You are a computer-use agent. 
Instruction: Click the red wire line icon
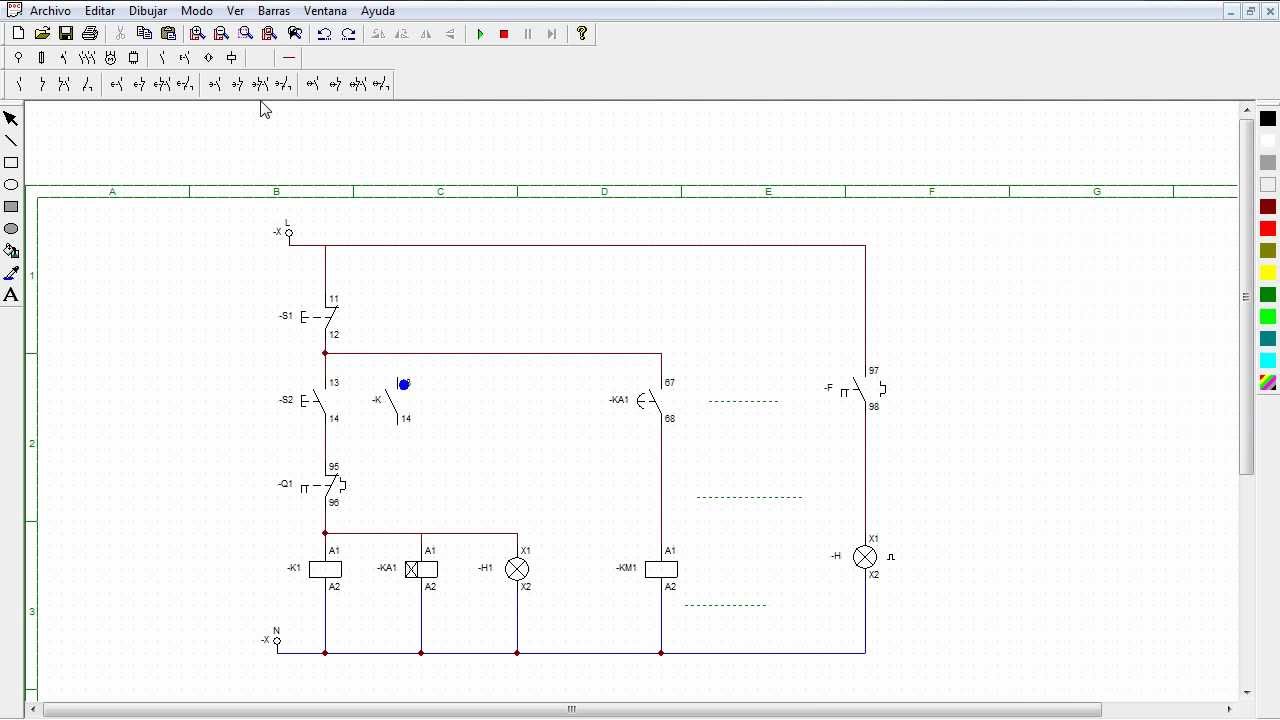tap(289, 58)
